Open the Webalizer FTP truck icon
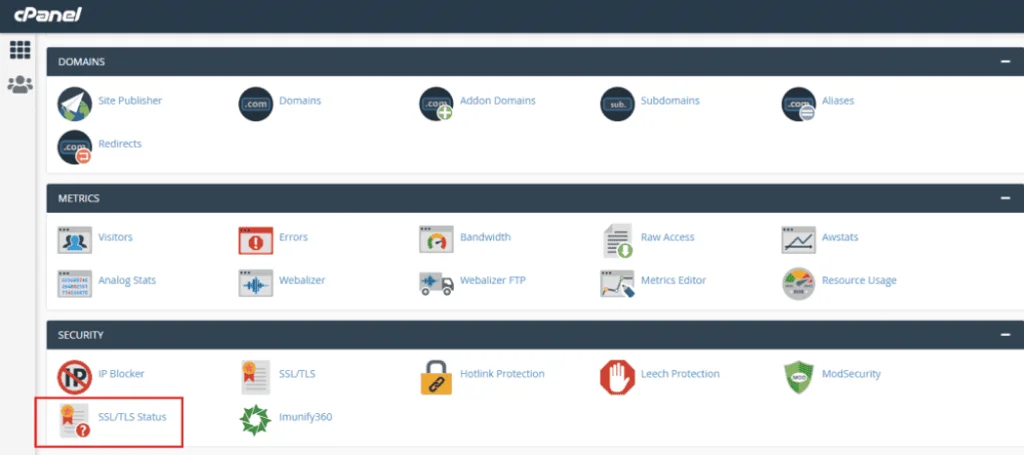 click(437, 283)
